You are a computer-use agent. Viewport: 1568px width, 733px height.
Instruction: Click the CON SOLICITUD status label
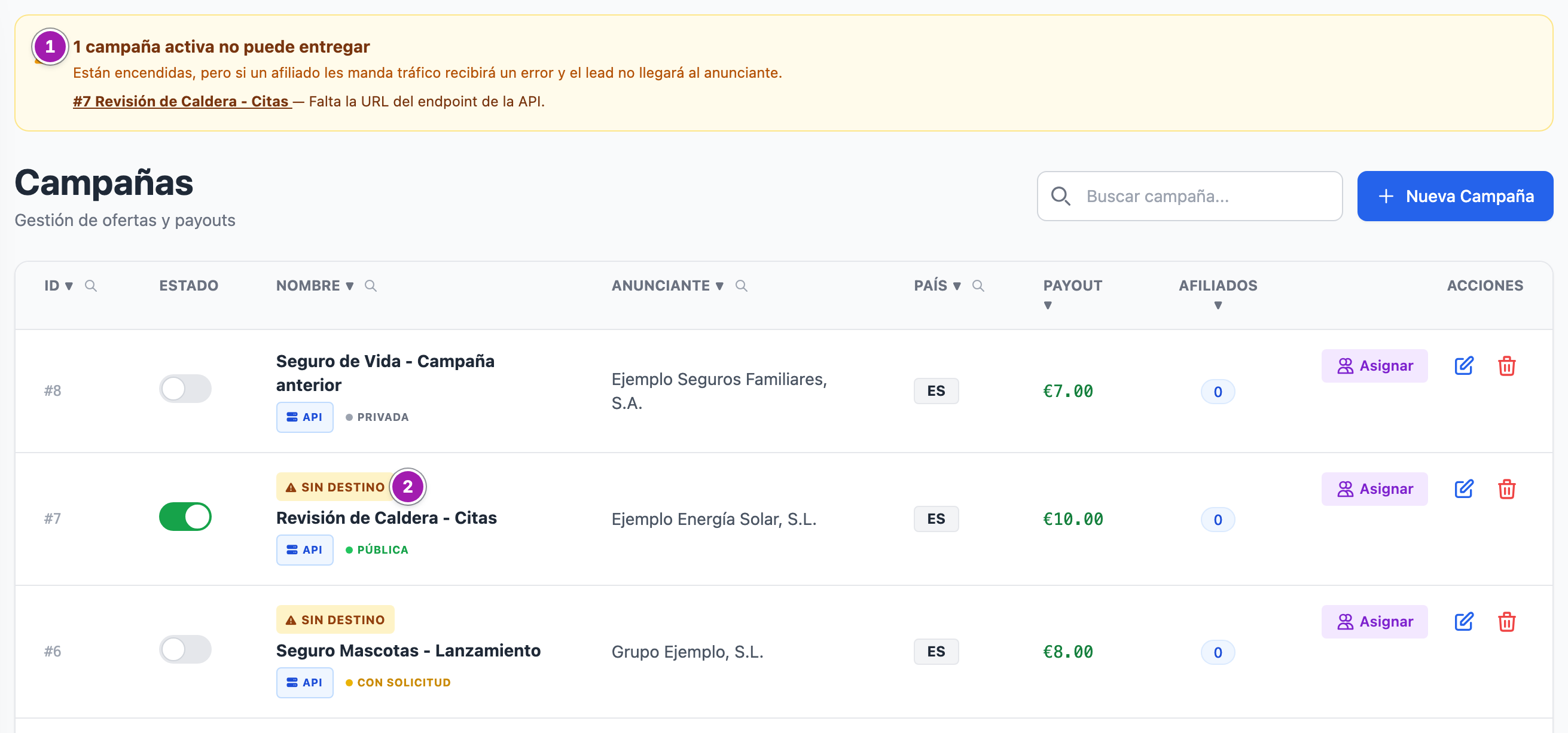click(x=398, y=682)
